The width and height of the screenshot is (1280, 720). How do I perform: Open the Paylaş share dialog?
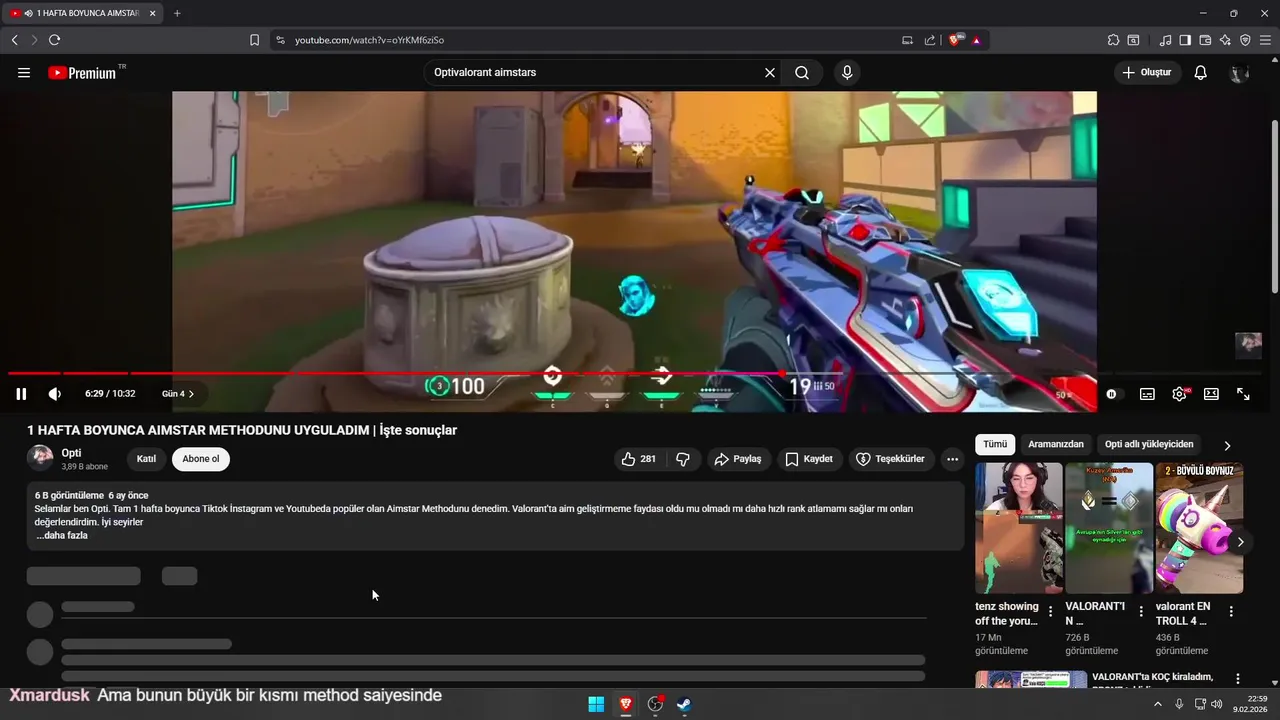click(738, 459)
